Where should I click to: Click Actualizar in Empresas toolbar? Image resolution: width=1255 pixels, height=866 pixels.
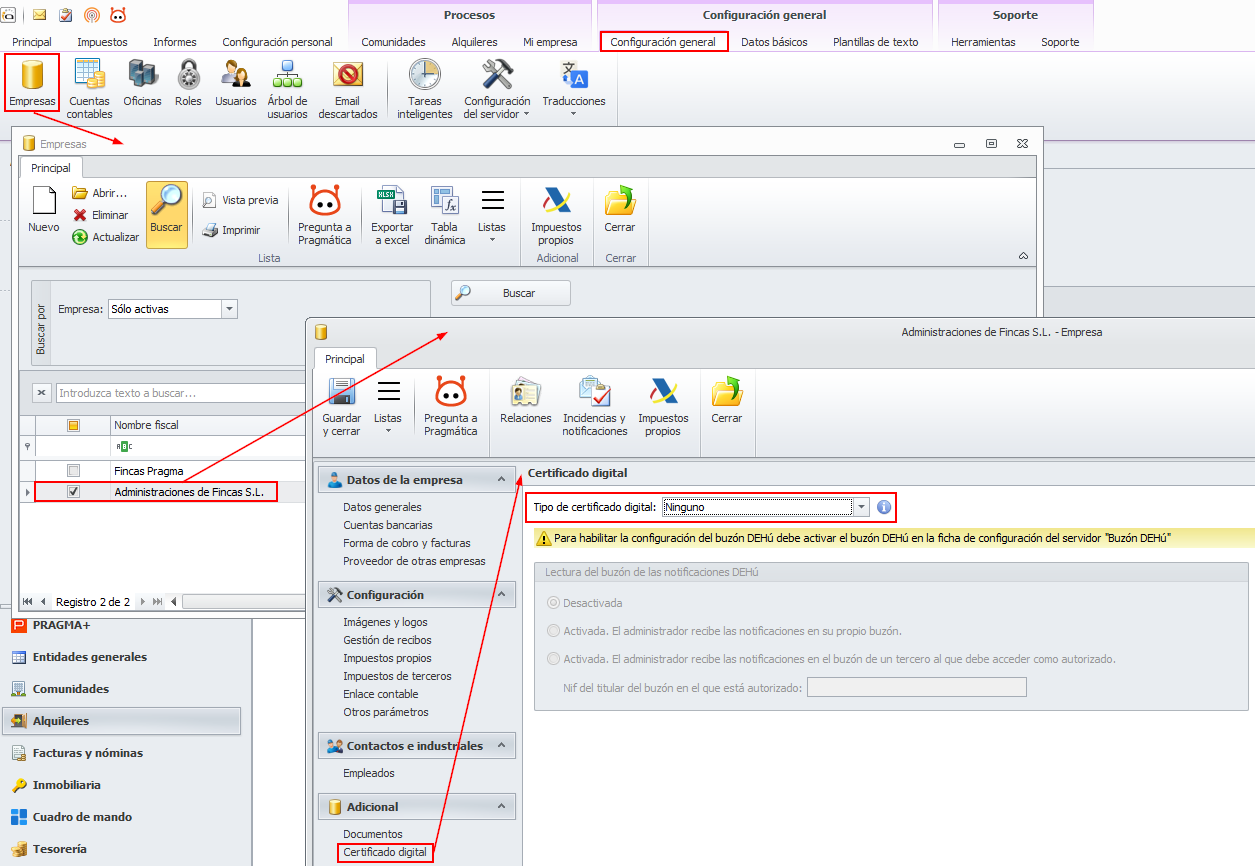105,237
